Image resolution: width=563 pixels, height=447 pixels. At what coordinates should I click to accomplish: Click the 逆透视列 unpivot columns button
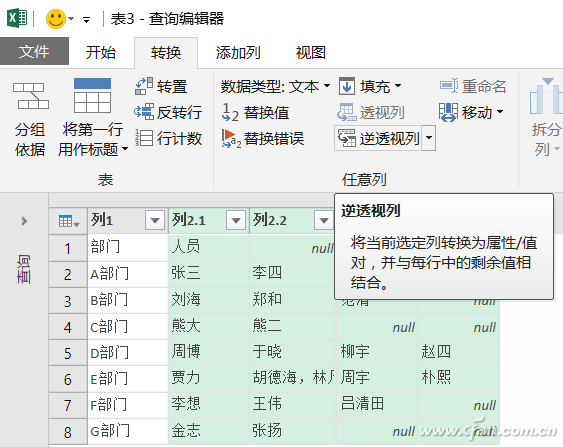click(x=378, y=138)
